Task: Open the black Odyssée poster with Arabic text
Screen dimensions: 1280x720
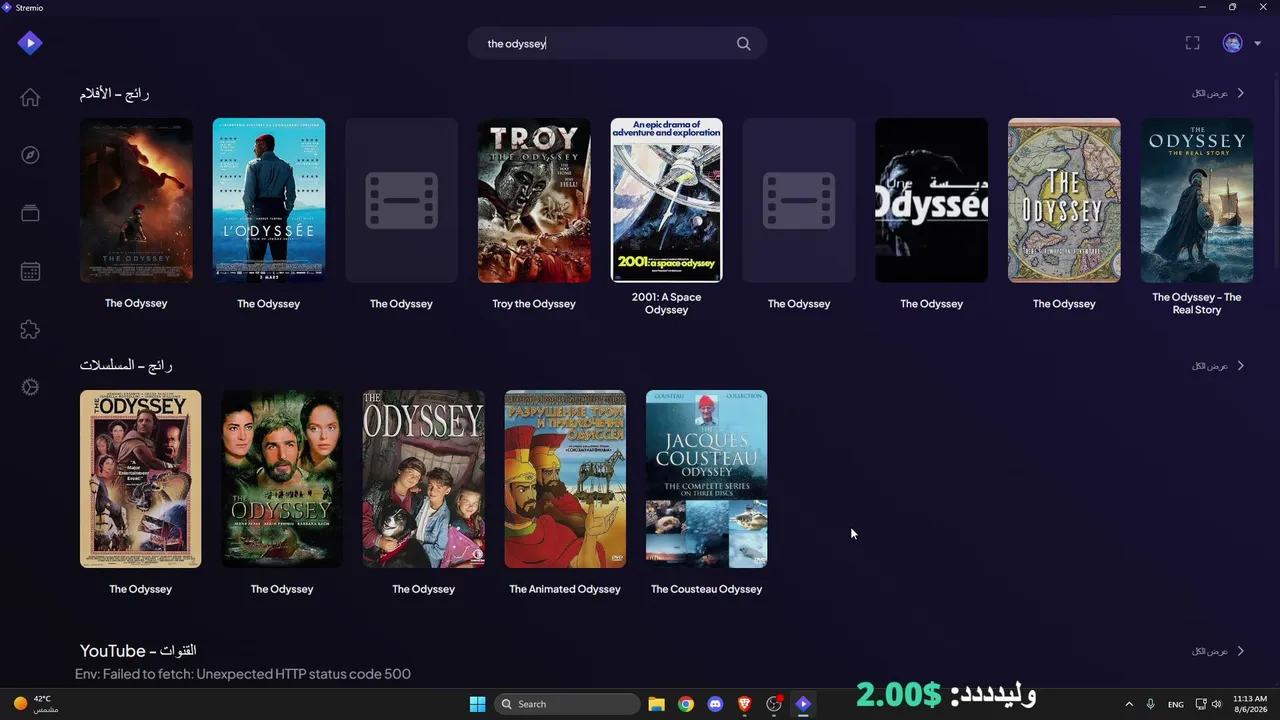Action: tap(932, 200)
